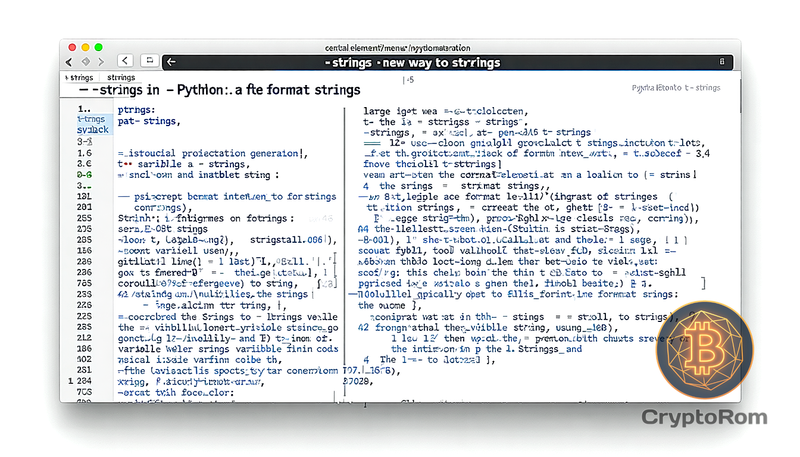Minimize the window with the yellow button
Viewport: 800px width, 457px height.
pyautogui.click(x=85, y=47)
